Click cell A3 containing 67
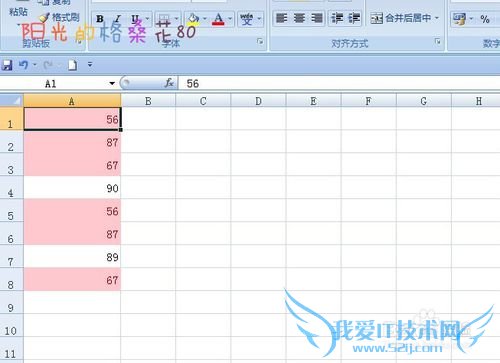The width and height of the screenshot is (500, 363). (x=72, y=165)
